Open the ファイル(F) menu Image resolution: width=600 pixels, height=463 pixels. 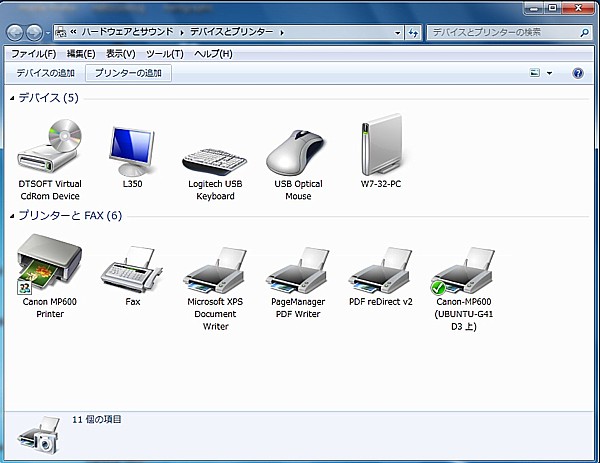pyautogui.click(x=33, y=54)
